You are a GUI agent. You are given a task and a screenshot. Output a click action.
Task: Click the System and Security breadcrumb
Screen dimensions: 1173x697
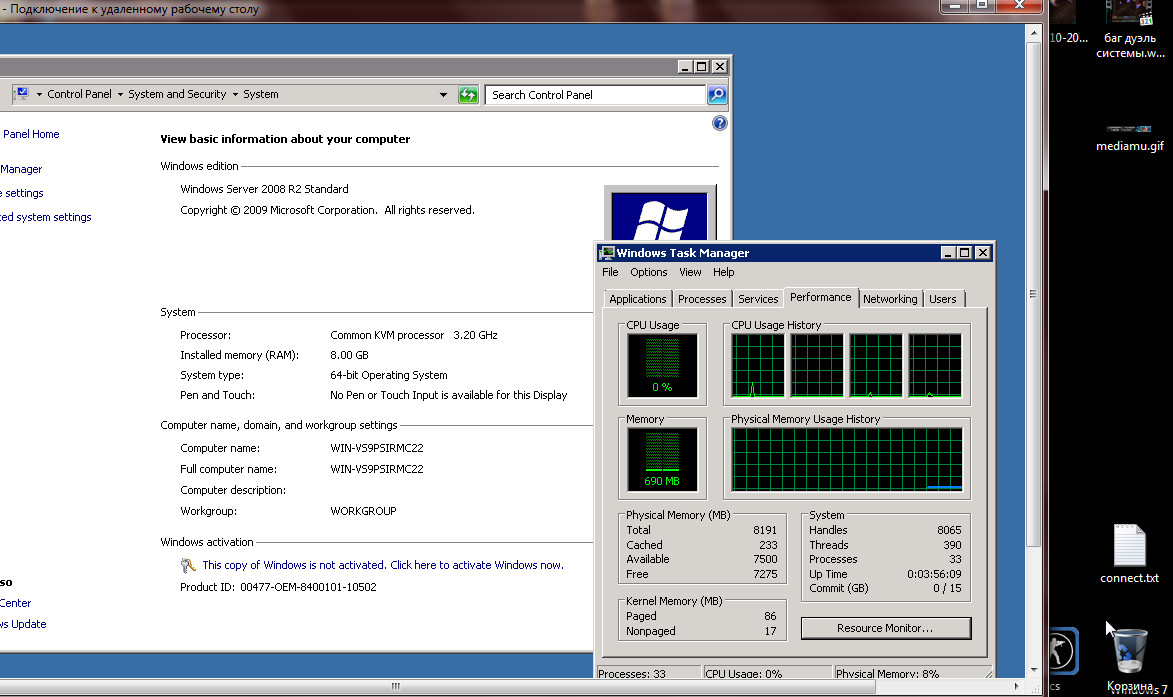(177, 94)
